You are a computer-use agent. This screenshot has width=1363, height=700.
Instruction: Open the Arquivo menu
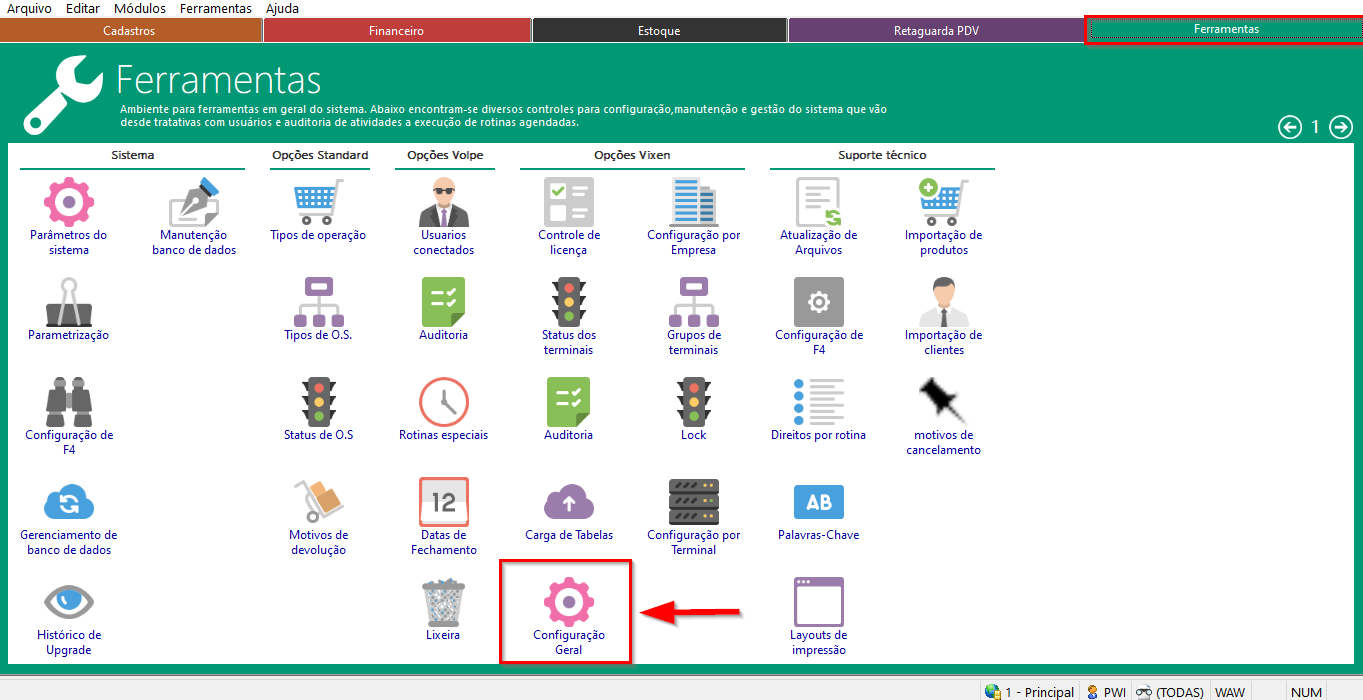[29, 8]
